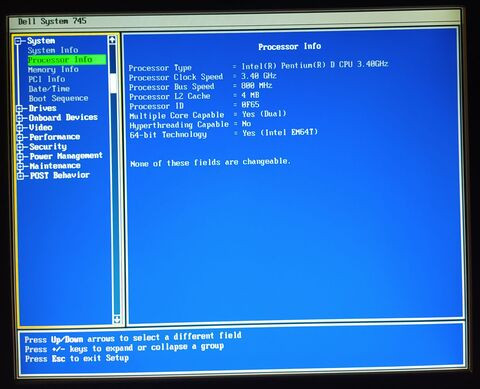Click the Dell System 745 title
Viewport: 480px width, 389px height.
pos(52,21)
